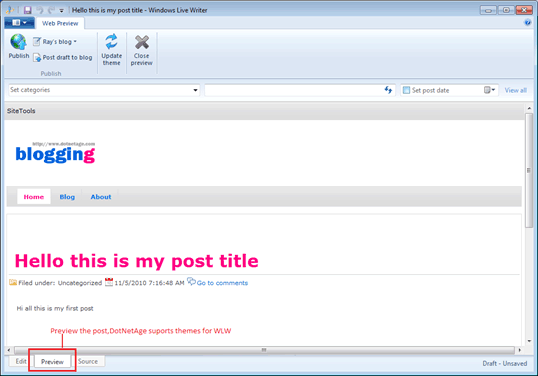Open the Home navigation tab in preview

pos(34,197)
